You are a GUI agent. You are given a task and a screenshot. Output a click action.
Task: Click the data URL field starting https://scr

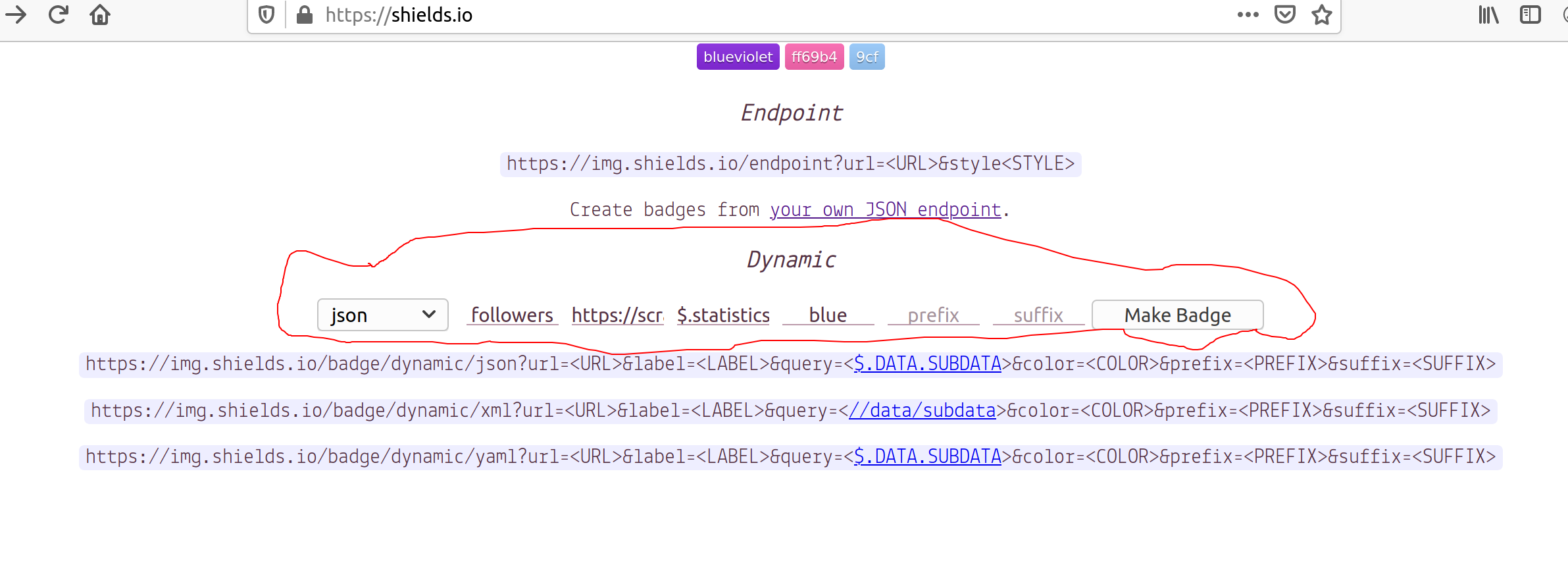click(x=617, y=315)
